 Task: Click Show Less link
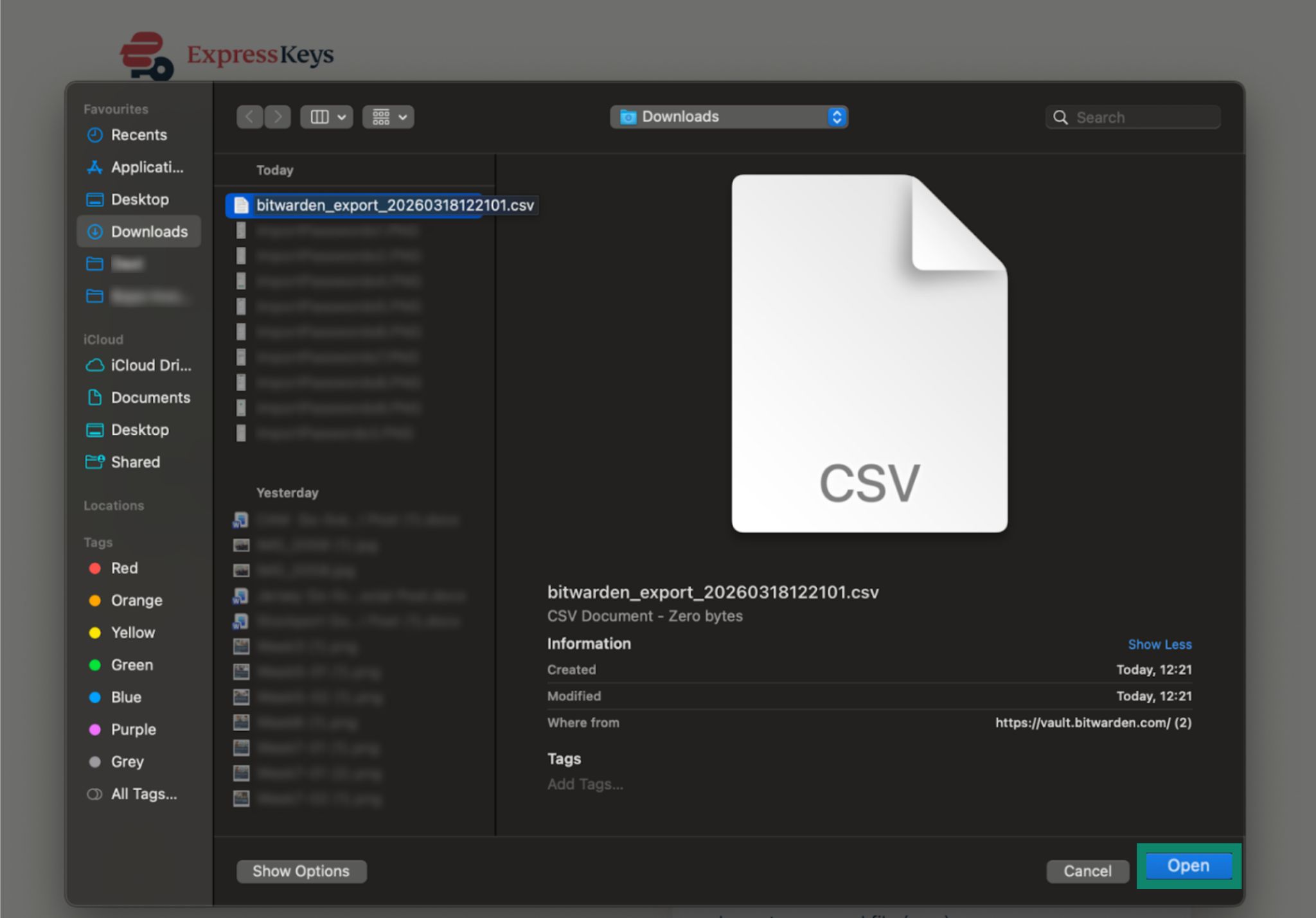[x=1159, y=644]
